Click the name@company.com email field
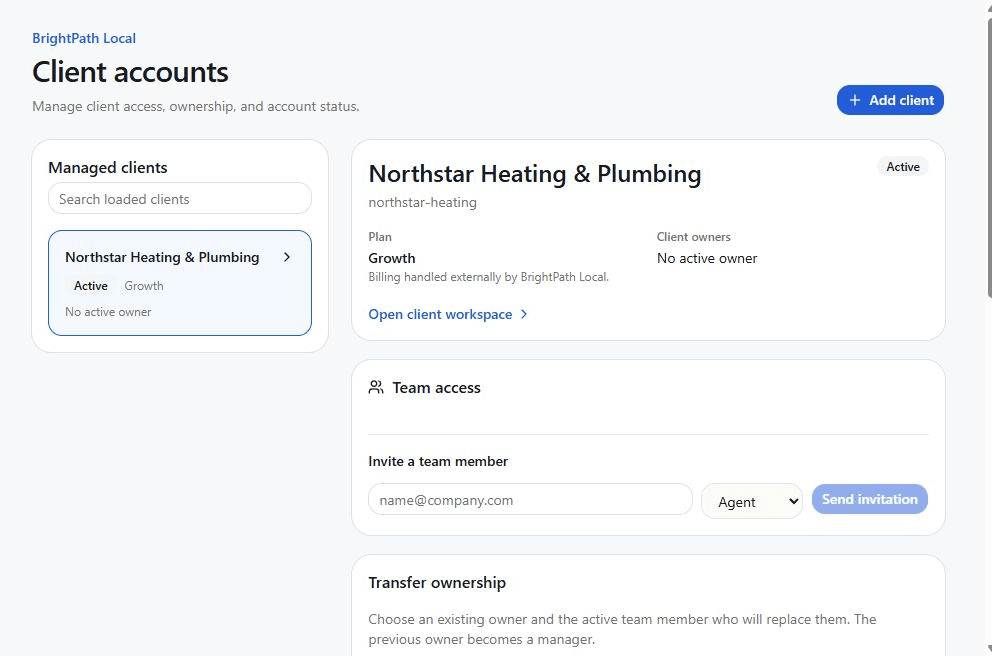This screenshot has width=992, height=656. pos(530,500)
